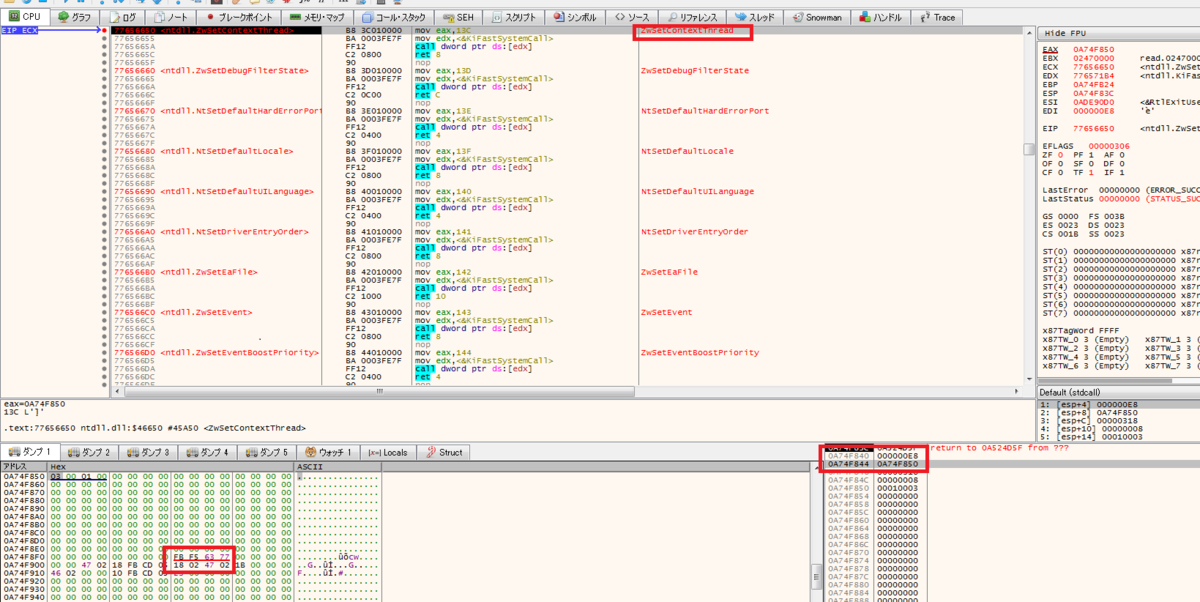The height and width of the screenshot is (602, 1200).
Task: Click the disassembly scrollbar up arrow
Action: click(x=1027, y=31)
